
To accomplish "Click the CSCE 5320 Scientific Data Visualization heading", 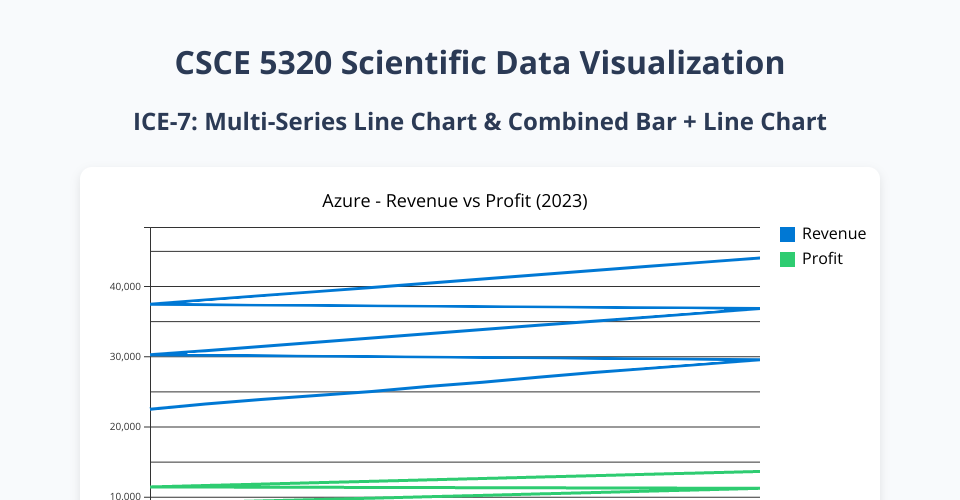I will click(480, 63).
